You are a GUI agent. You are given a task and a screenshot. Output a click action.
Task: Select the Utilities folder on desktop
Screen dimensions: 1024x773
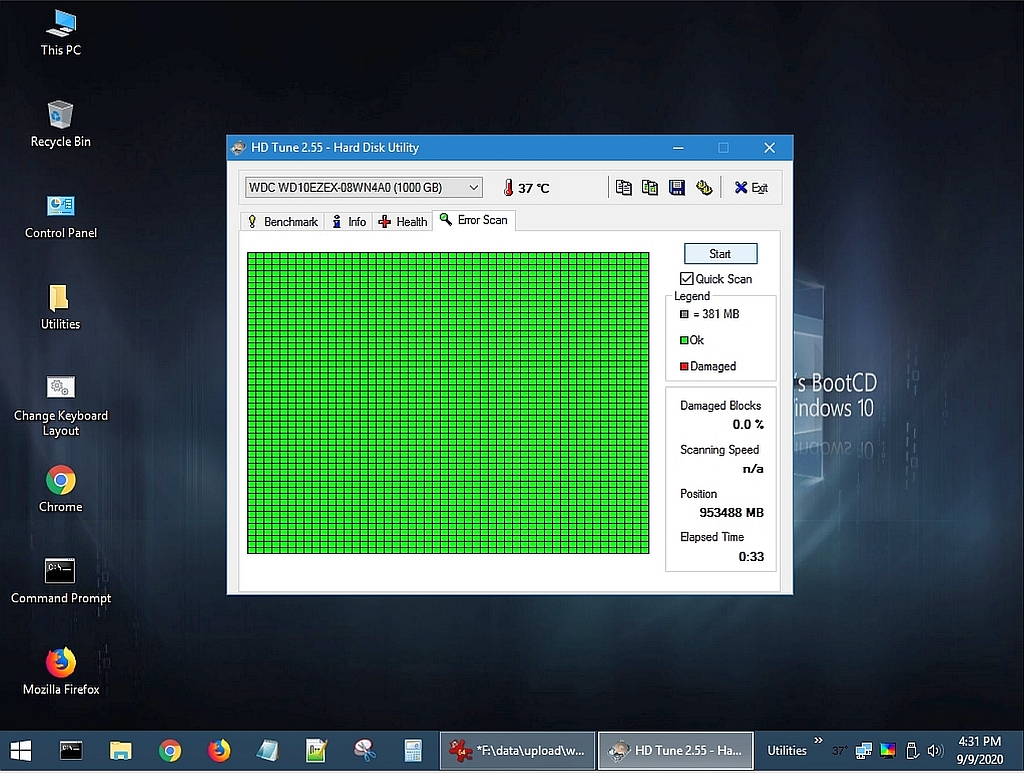[60, 307]
